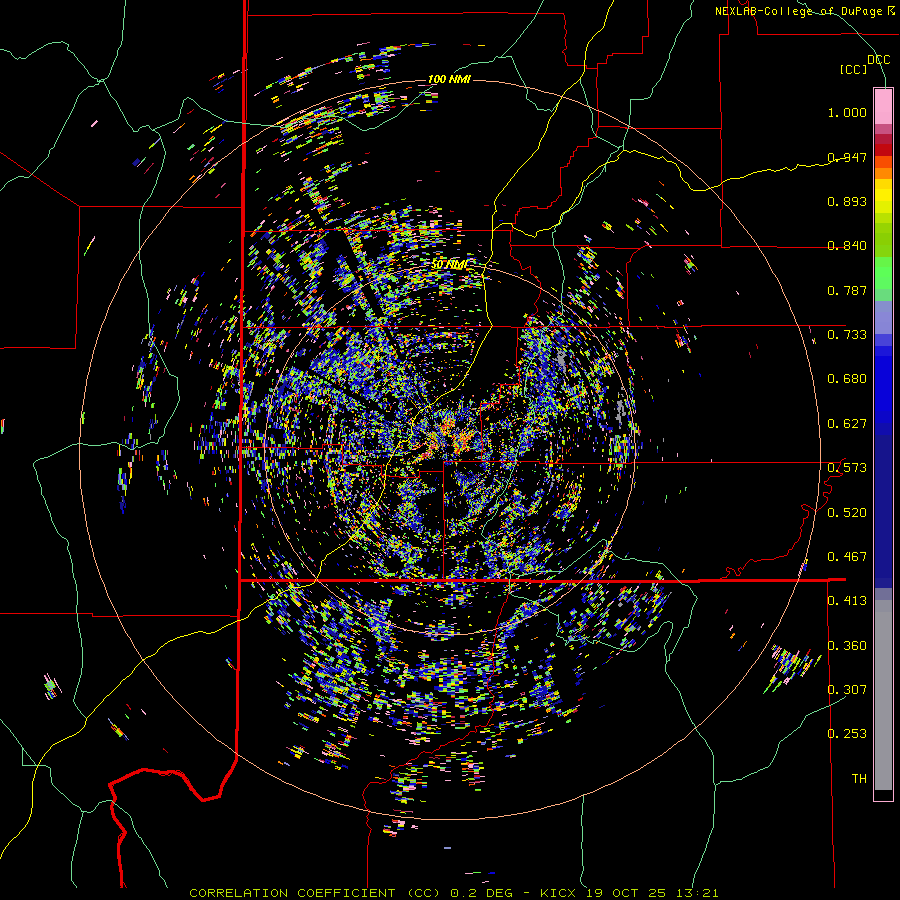
Task: Click the 0.893 legend value
Action: (847, 201)
